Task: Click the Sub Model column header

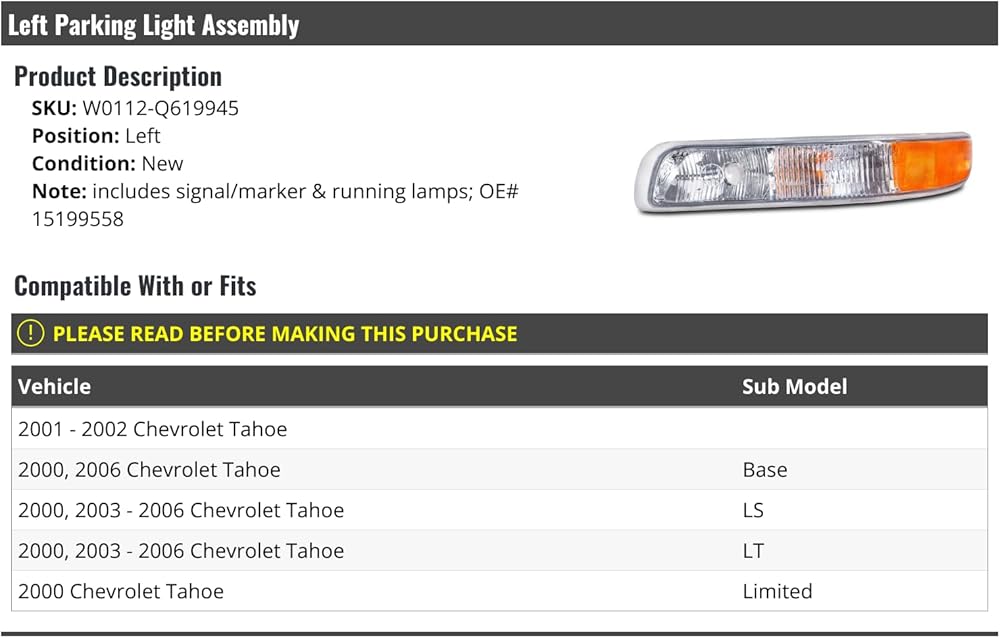Action: (x=795, y=387)
